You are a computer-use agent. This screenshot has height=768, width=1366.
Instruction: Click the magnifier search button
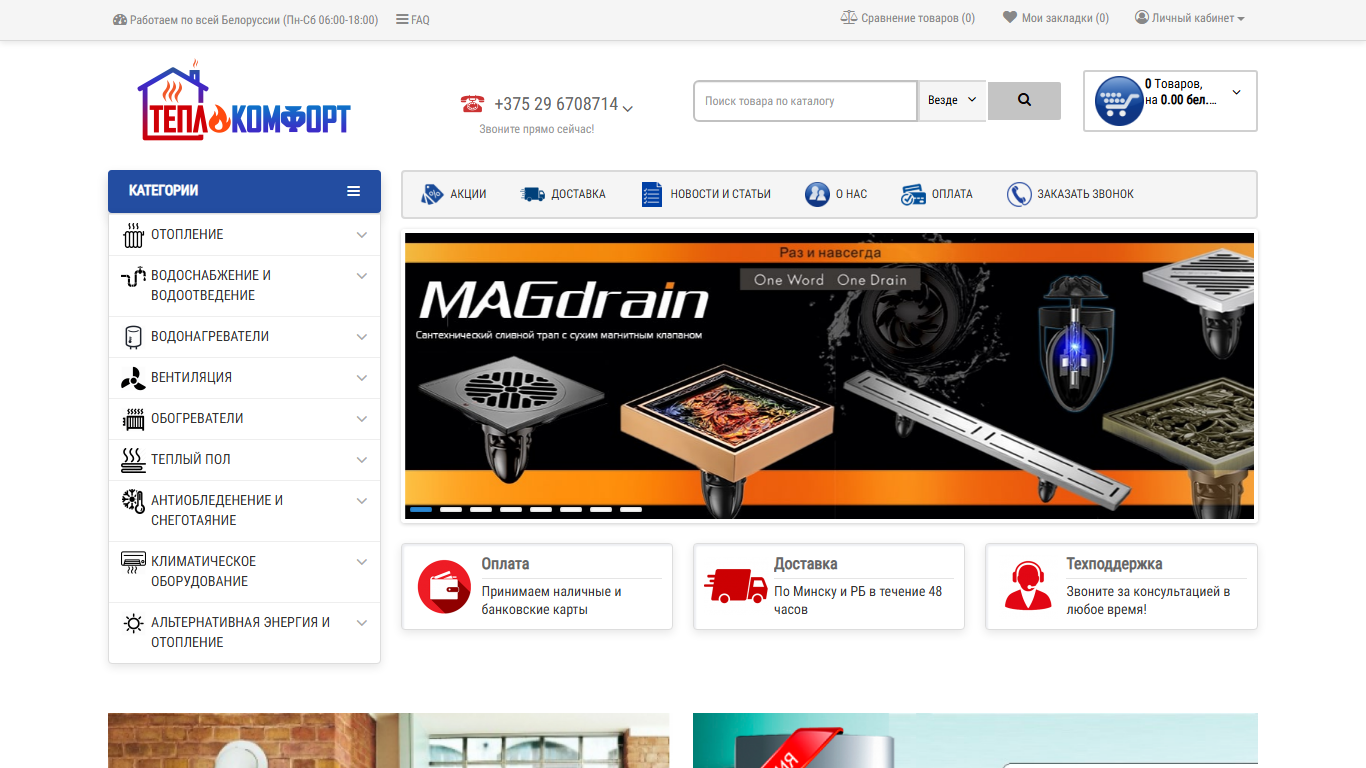[x=1024, y=100]
